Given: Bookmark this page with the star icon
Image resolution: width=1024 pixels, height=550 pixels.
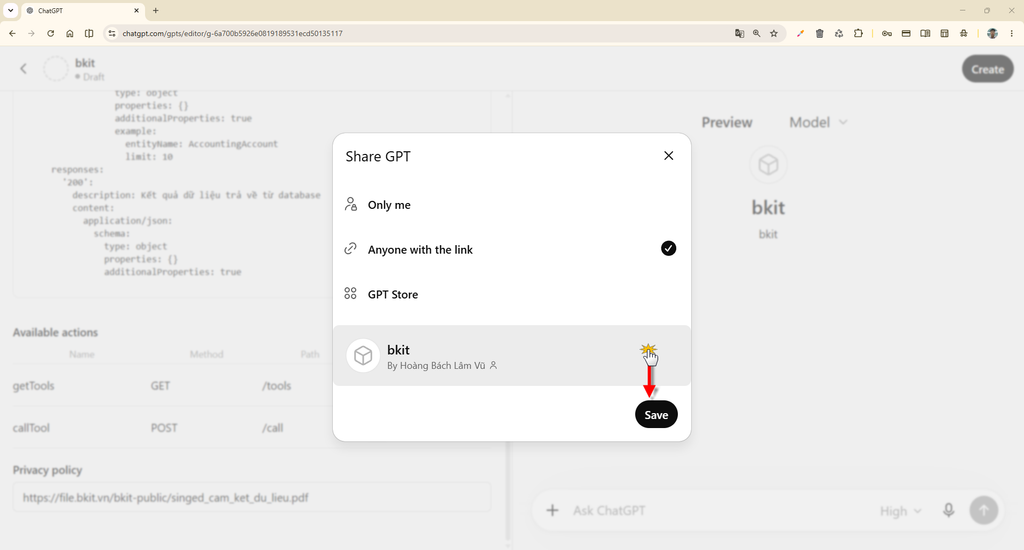Looking at the screenshot, I should point(774,33).
